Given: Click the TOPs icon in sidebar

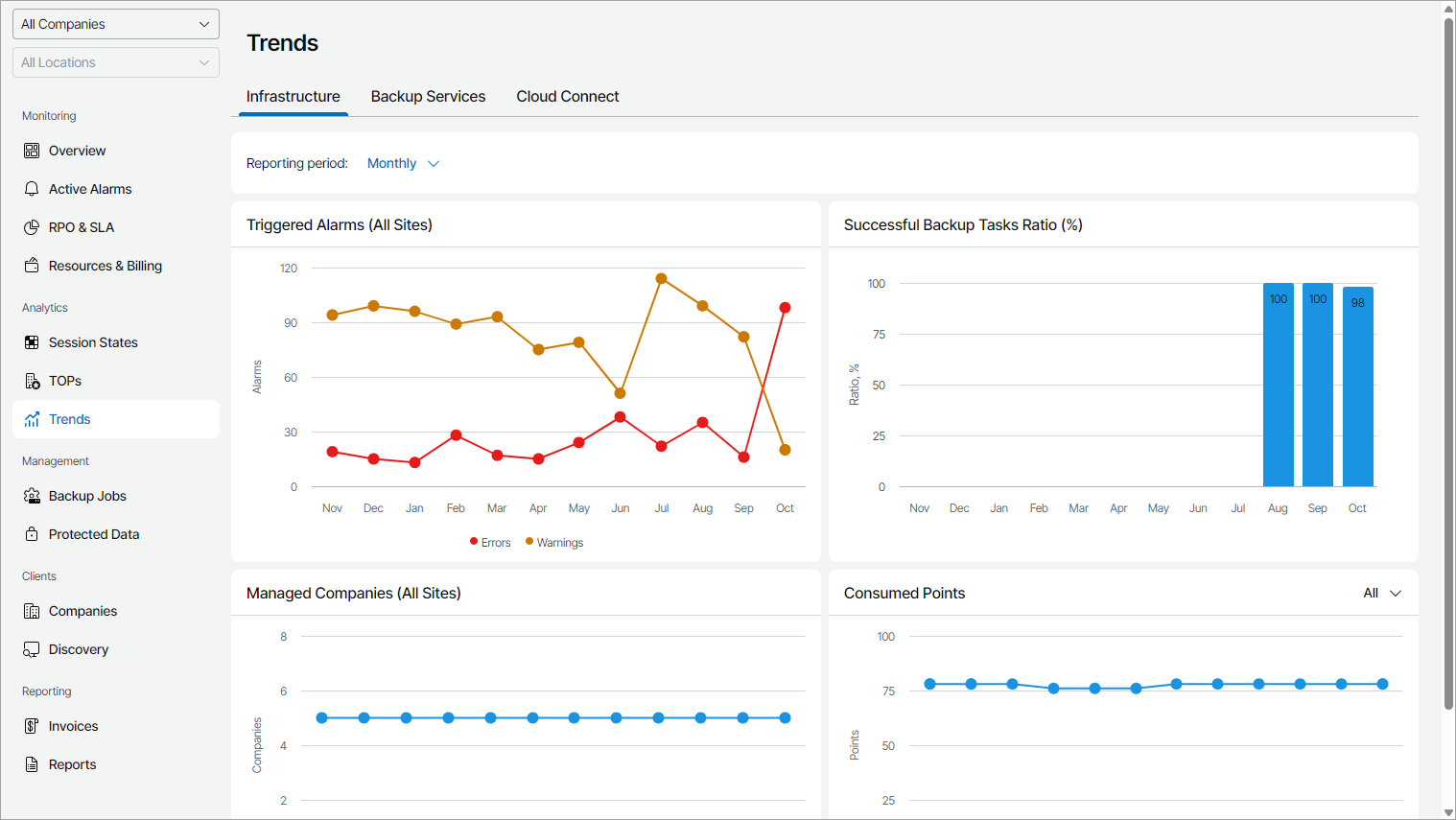Looking at the screenshot, I should [x=32, y=381].
